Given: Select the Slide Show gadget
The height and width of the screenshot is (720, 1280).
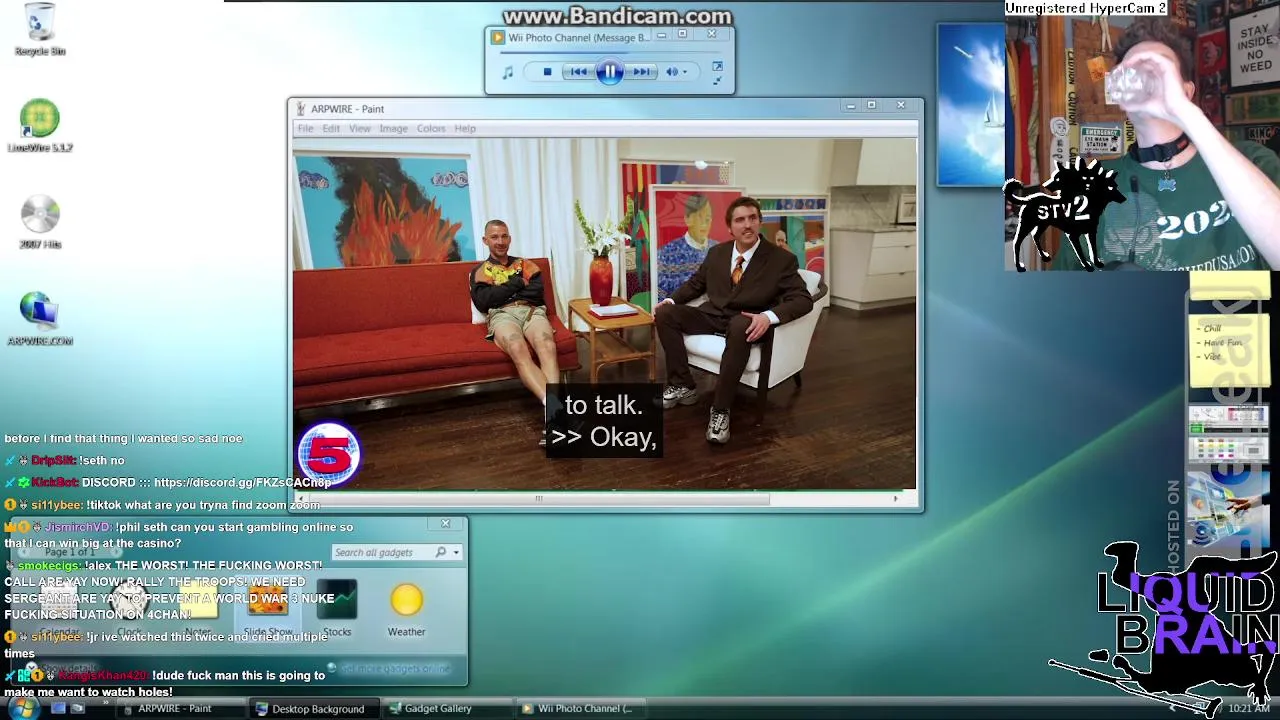Looking at the screenshot, I should [268, 609].
